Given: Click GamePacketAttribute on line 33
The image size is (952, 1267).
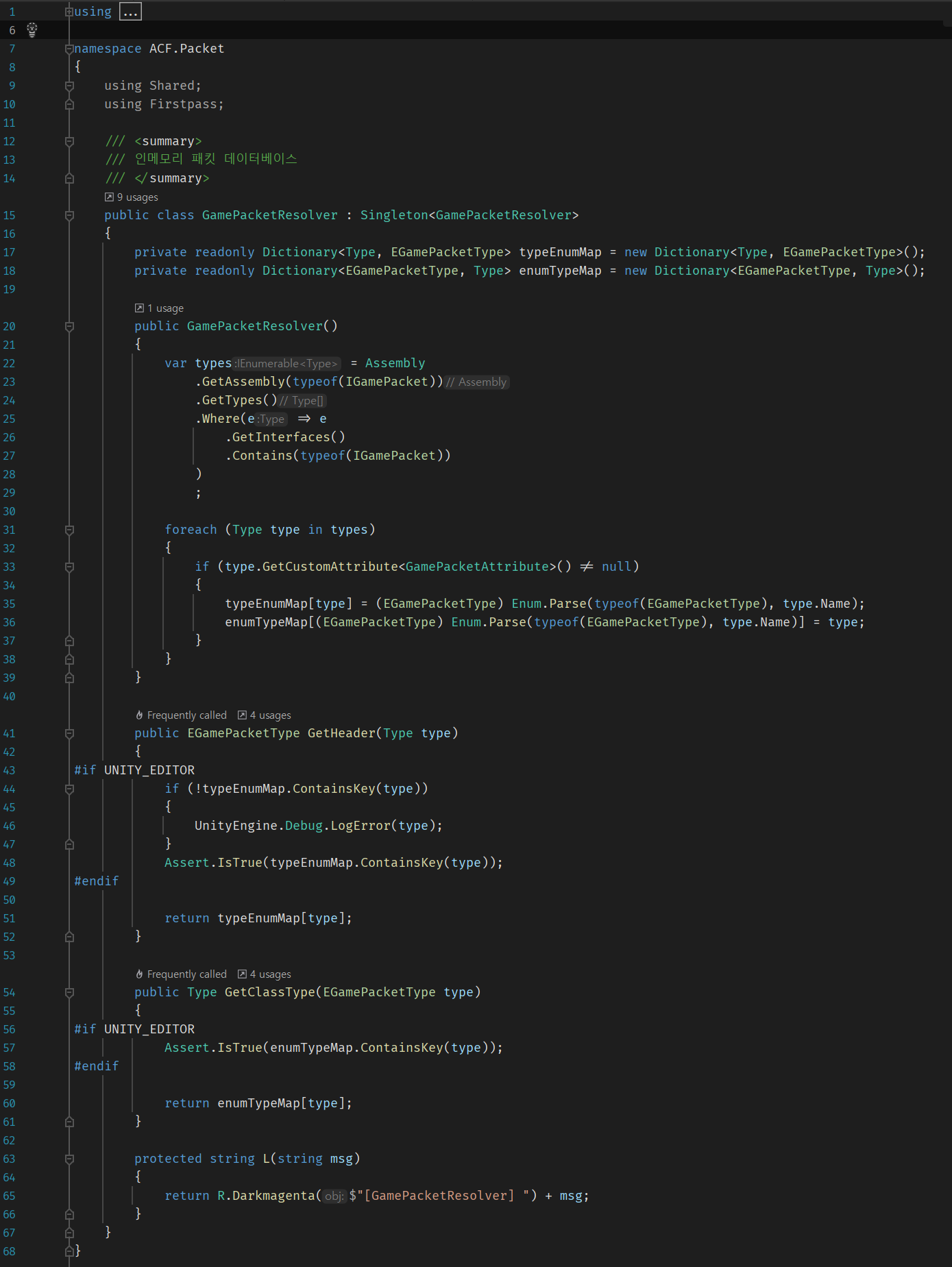Looking at the screenshot, I should [477, 567].
